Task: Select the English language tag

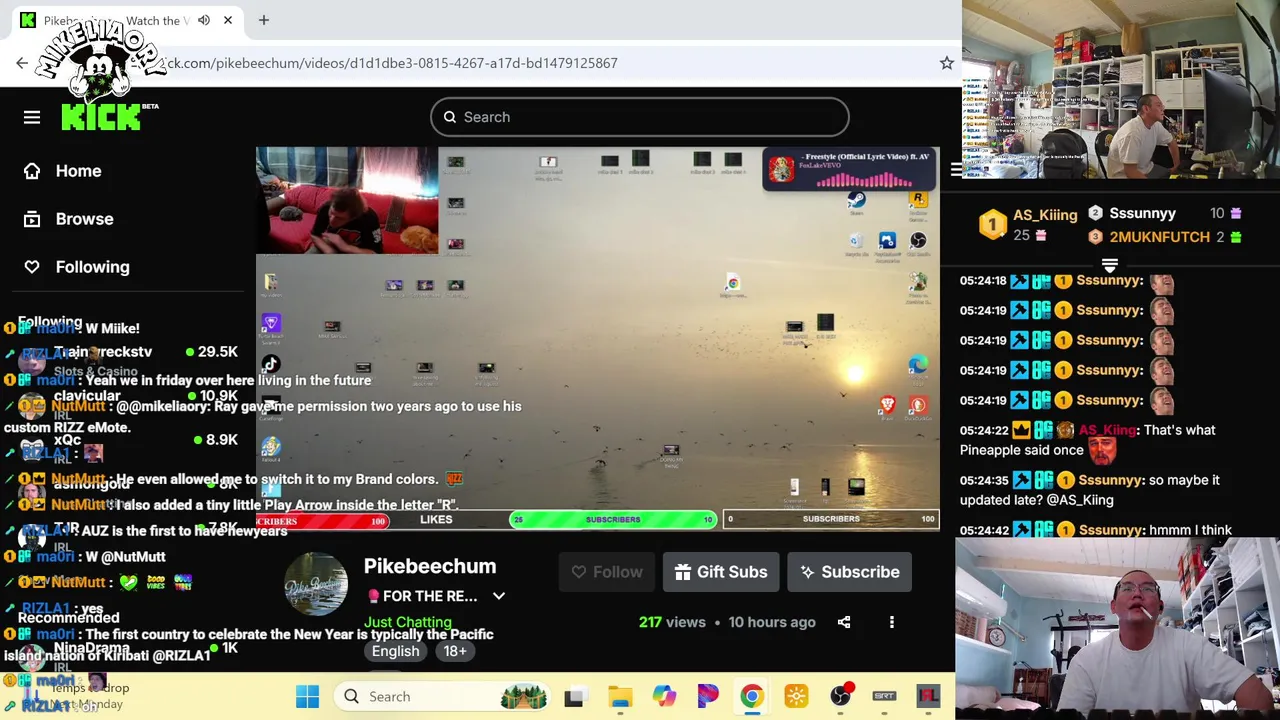Action: tap(396, 651)
